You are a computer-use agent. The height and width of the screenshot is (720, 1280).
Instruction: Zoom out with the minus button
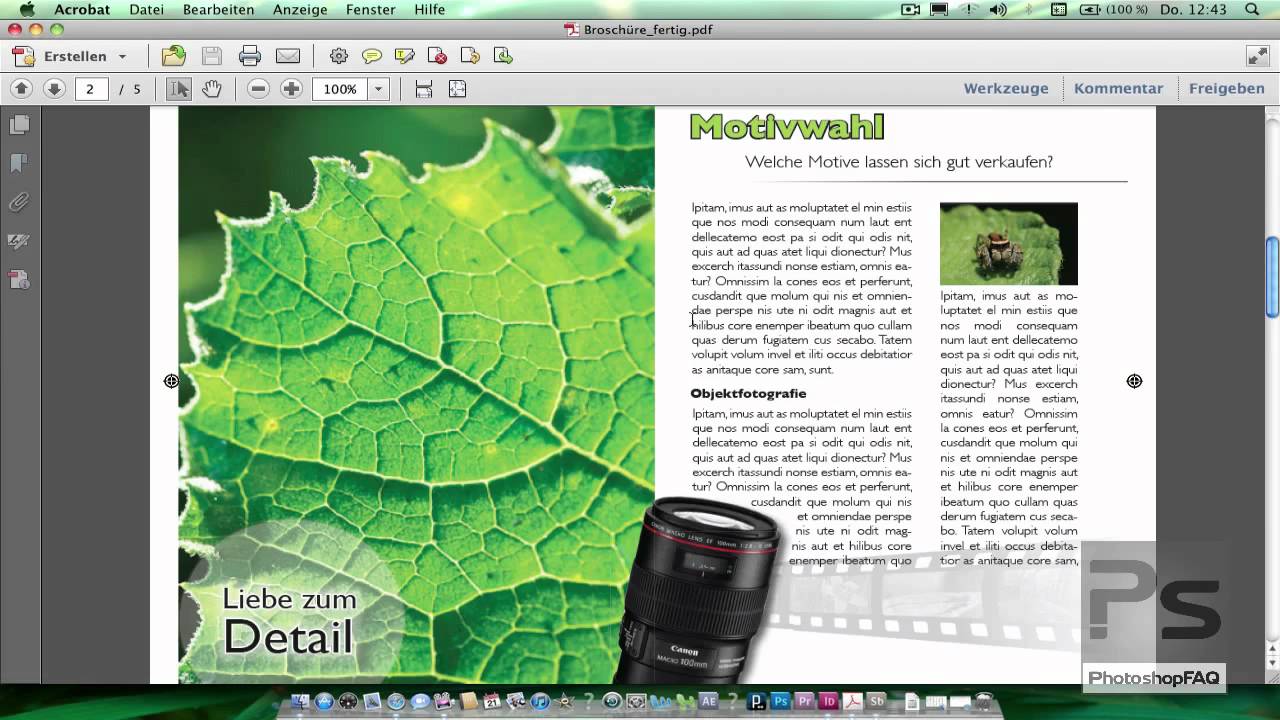pyautogui.click(x=258, y=89)
